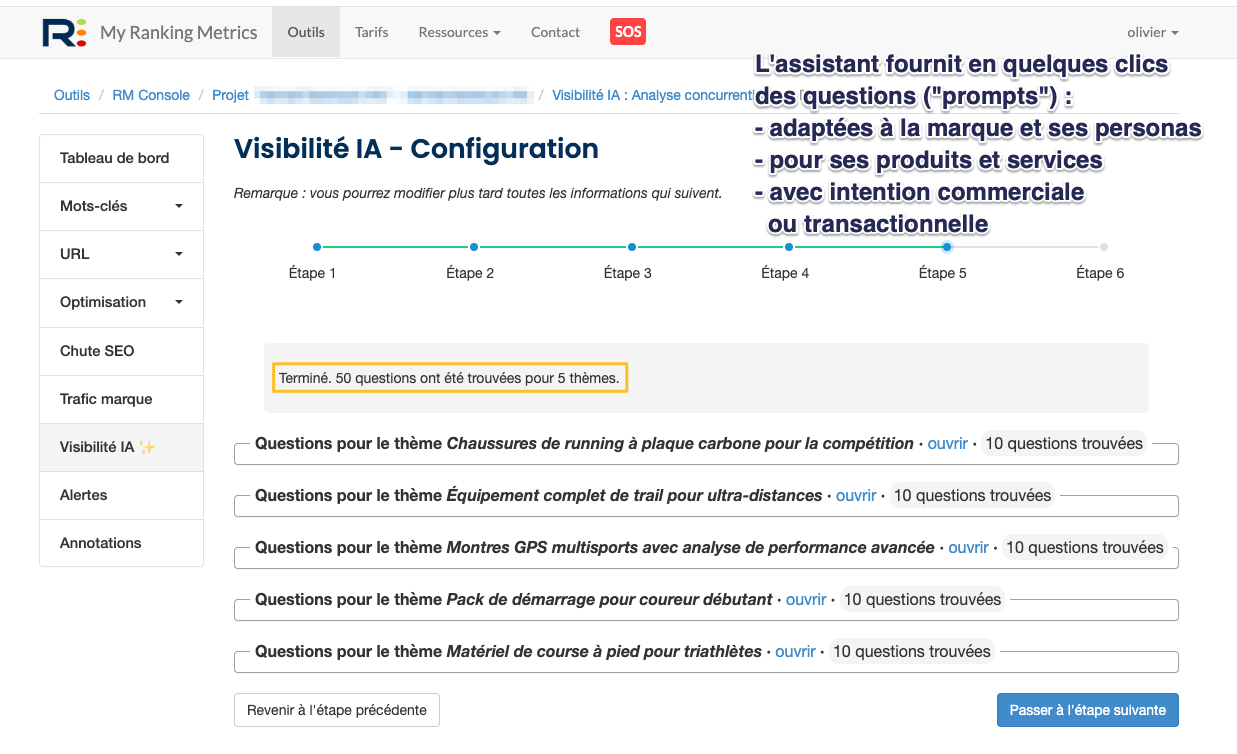Click the greyed Étape 6 dot

click(1104, 245)
